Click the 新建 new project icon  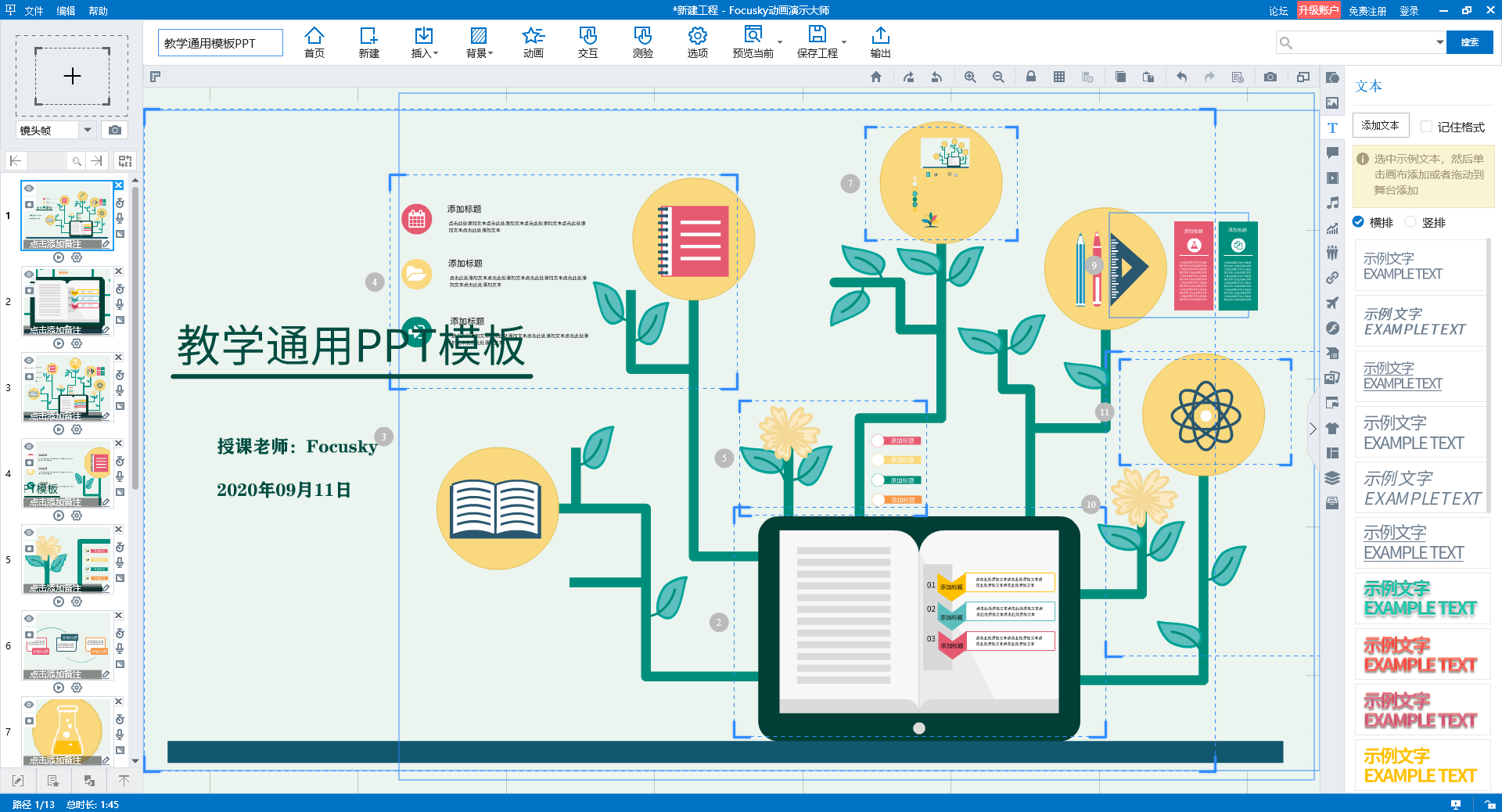coord(368,42)
